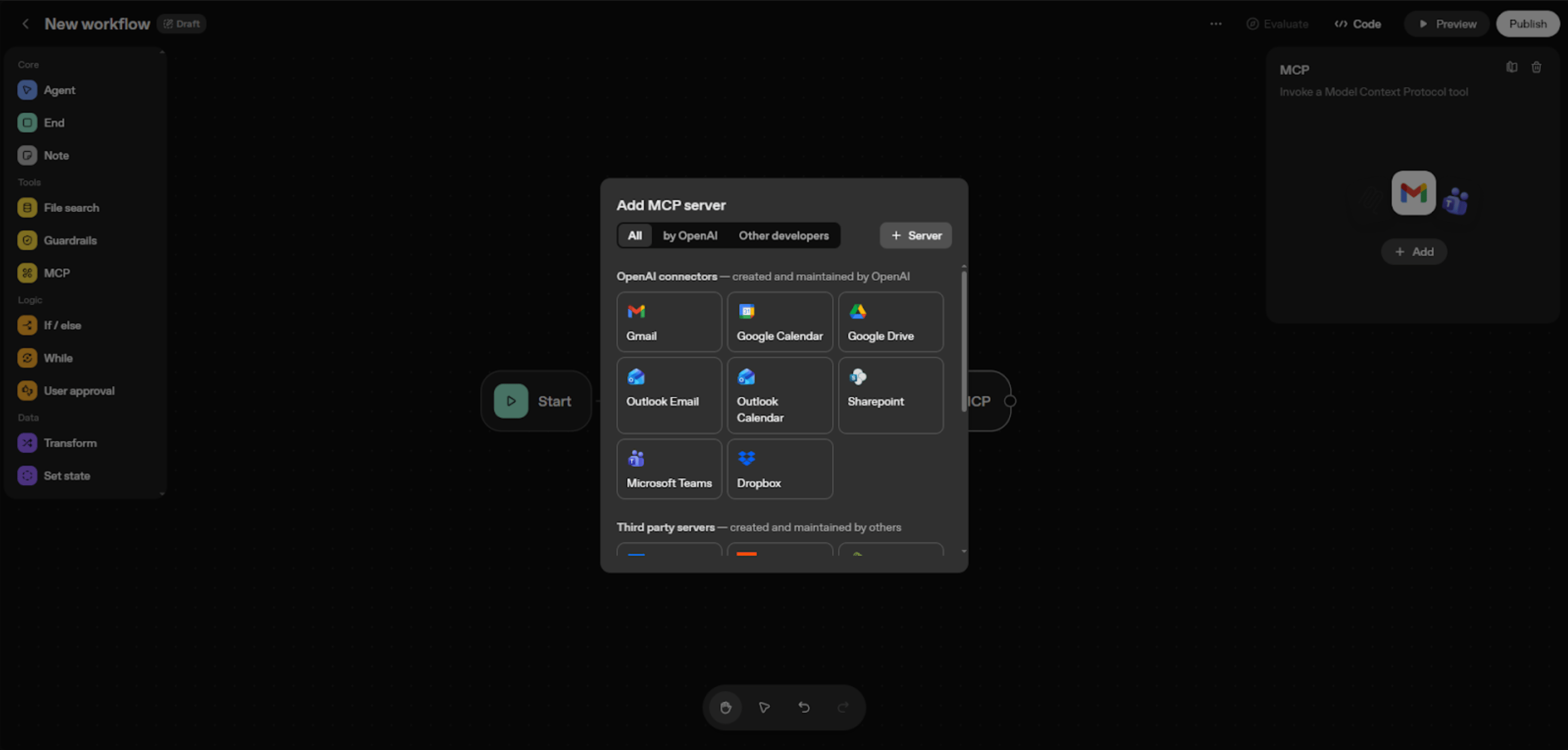1568x750 pixels.
Task: Choose the Gmail connector card
Action: [669, 322]
